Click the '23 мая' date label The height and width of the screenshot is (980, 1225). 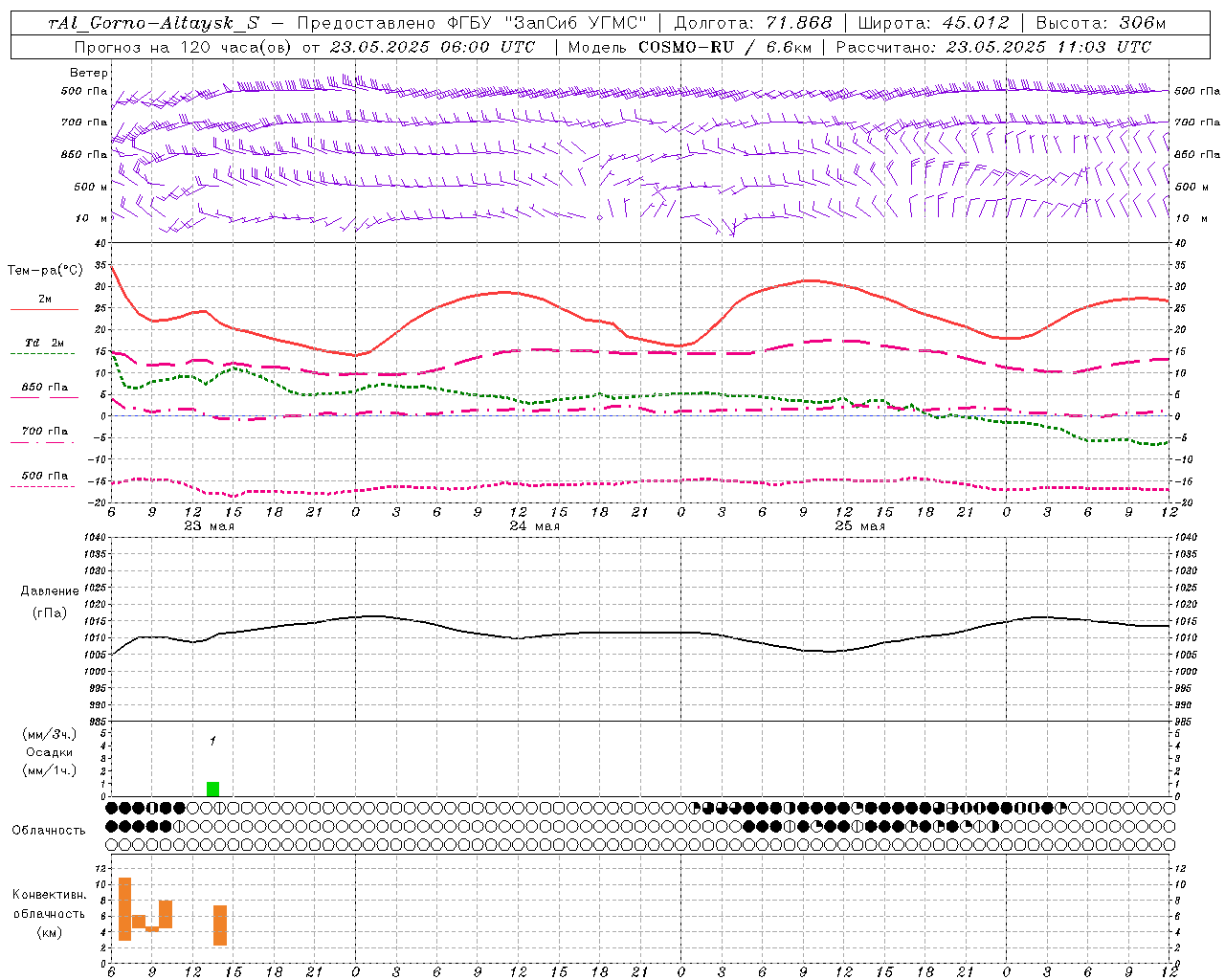tap(209, 525)
